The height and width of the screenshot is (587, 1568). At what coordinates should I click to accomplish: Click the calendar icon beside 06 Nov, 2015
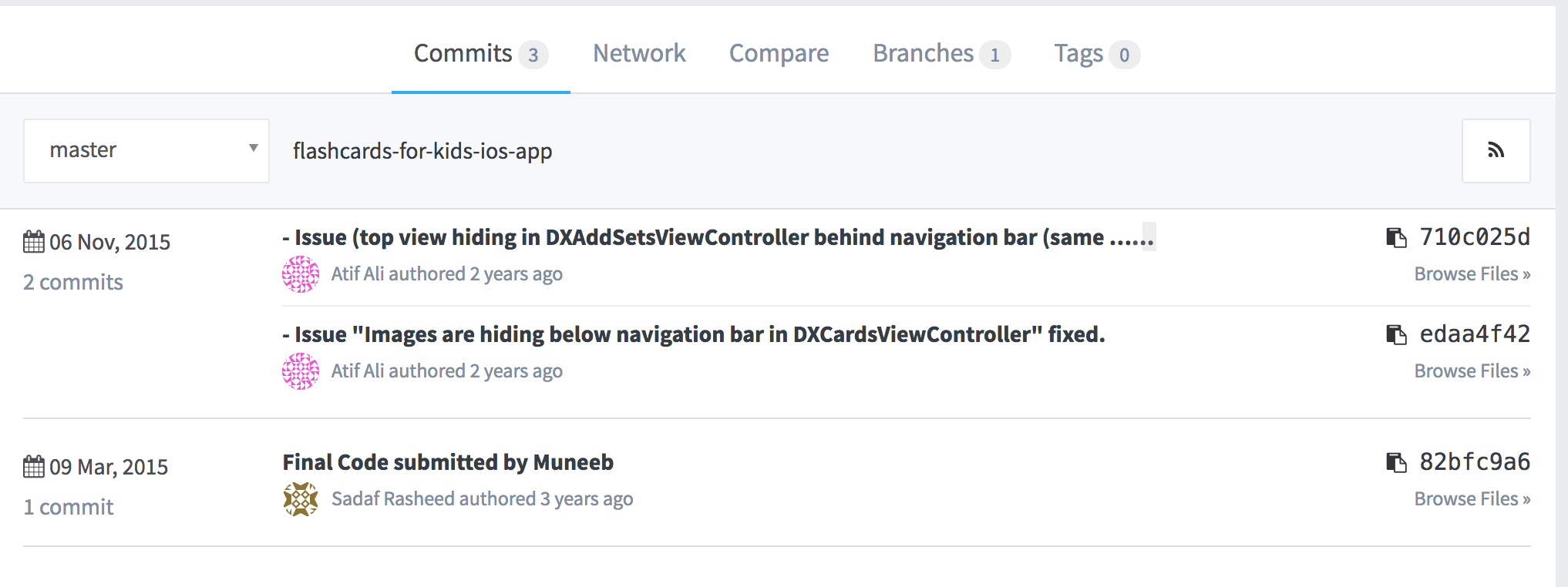(x=34, y=242)
